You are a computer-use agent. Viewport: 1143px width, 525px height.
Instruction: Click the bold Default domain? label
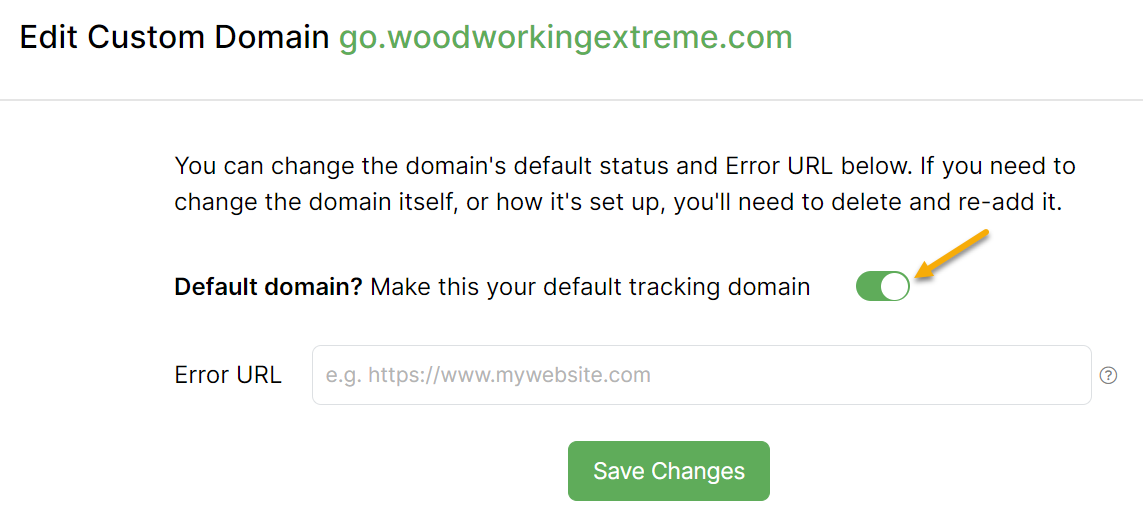268,288
